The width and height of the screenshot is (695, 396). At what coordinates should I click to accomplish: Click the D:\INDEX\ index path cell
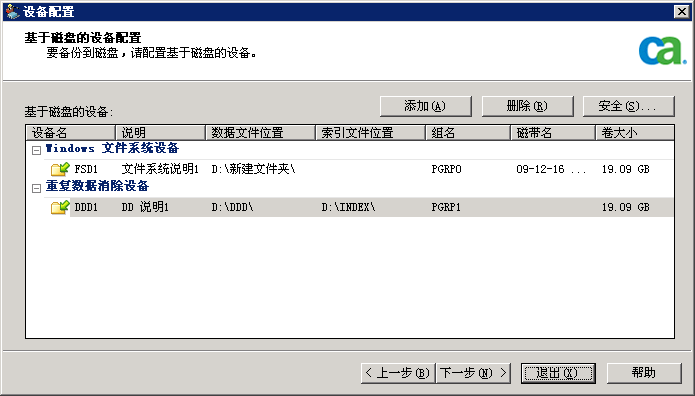pos(348,207)
